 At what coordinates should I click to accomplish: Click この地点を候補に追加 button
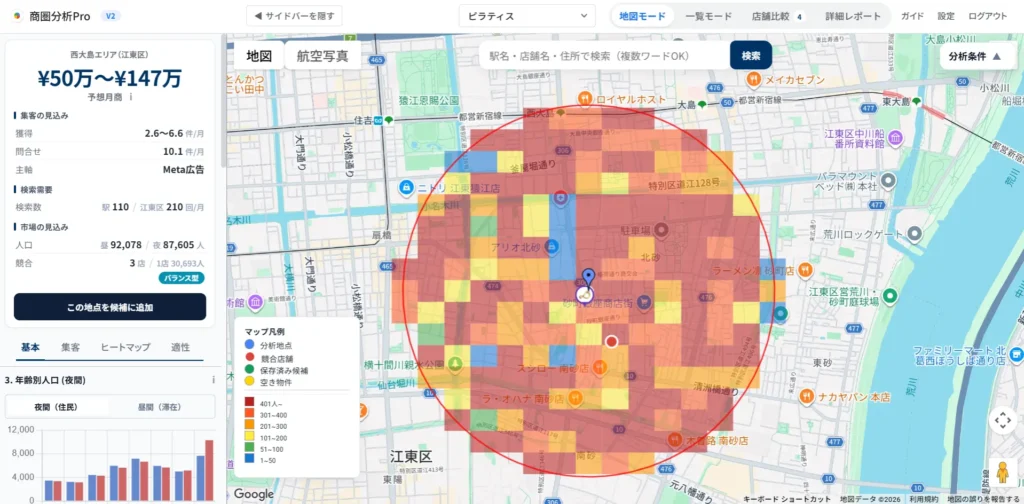(x=110, y=307)
